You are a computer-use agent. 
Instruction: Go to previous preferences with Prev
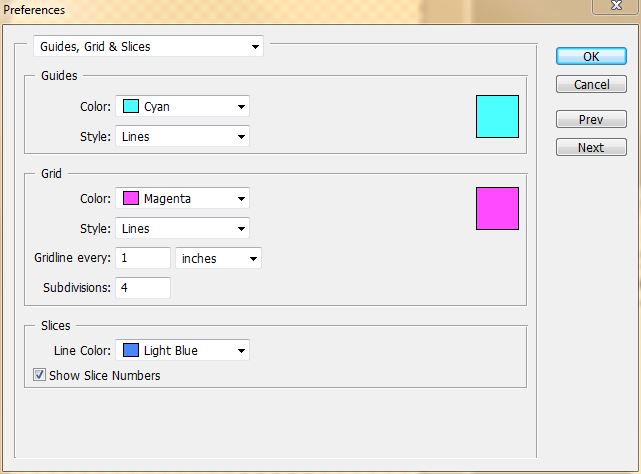click(591, 120)
